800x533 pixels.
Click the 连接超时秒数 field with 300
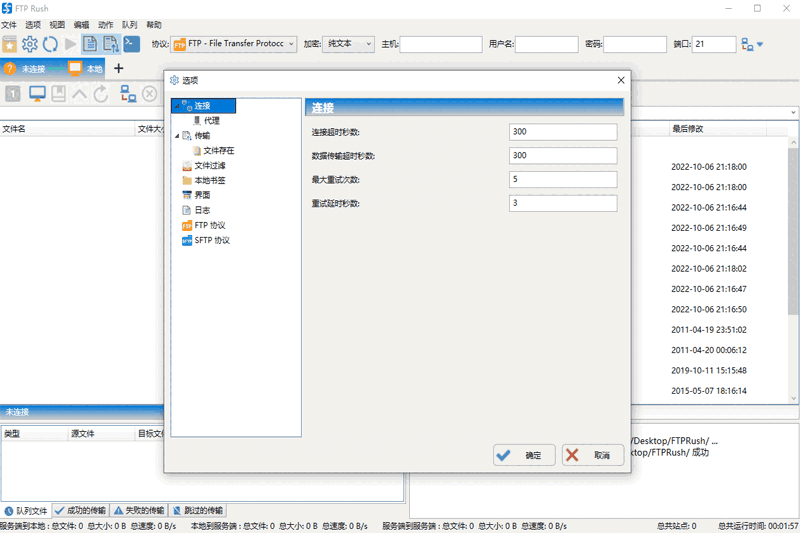pos(563,132)
